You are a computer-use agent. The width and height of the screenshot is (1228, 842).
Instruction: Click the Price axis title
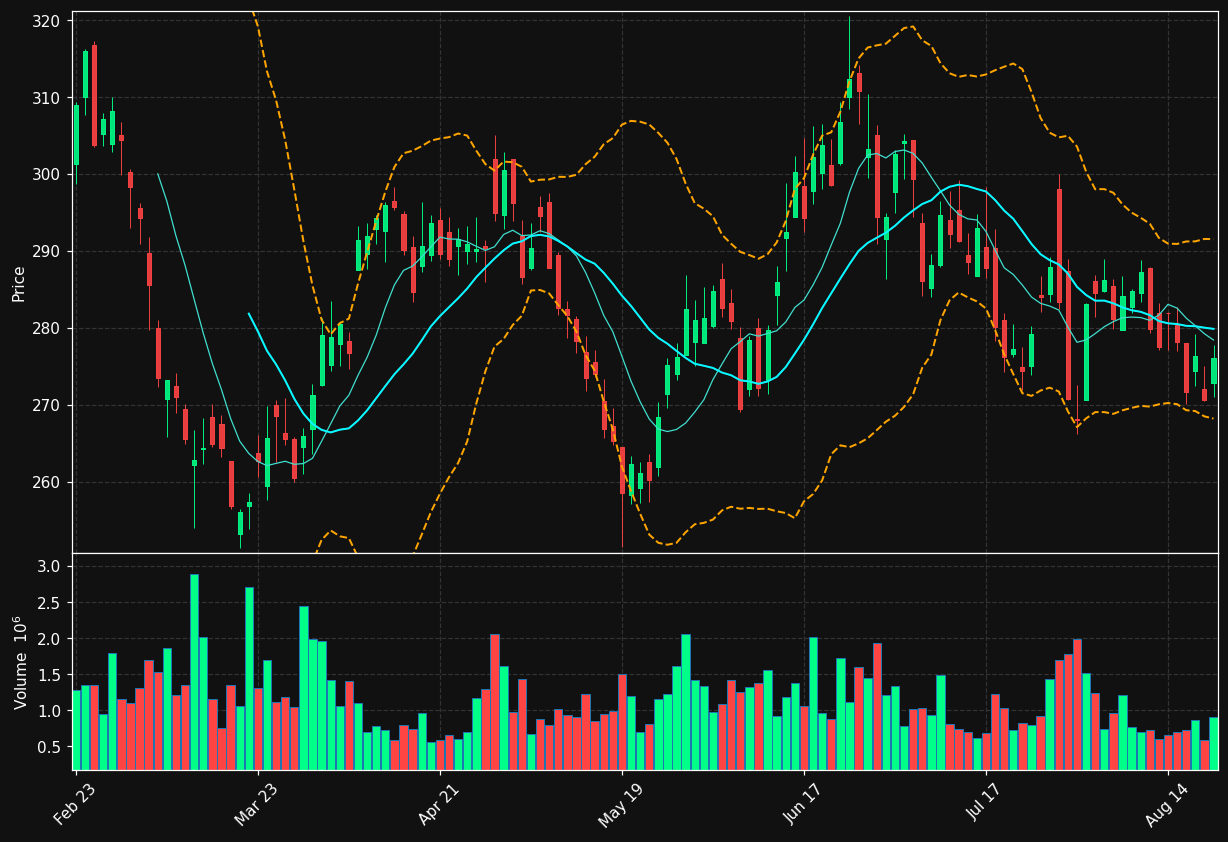coord(19,283)
